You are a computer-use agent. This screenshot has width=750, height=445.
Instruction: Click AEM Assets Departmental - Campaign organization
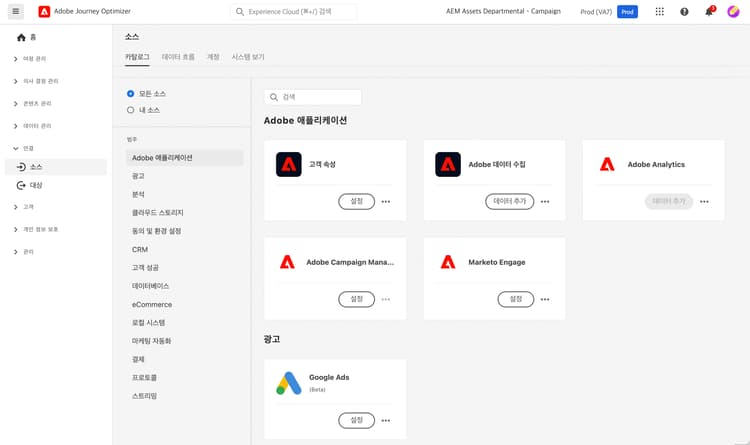point(503,11)
